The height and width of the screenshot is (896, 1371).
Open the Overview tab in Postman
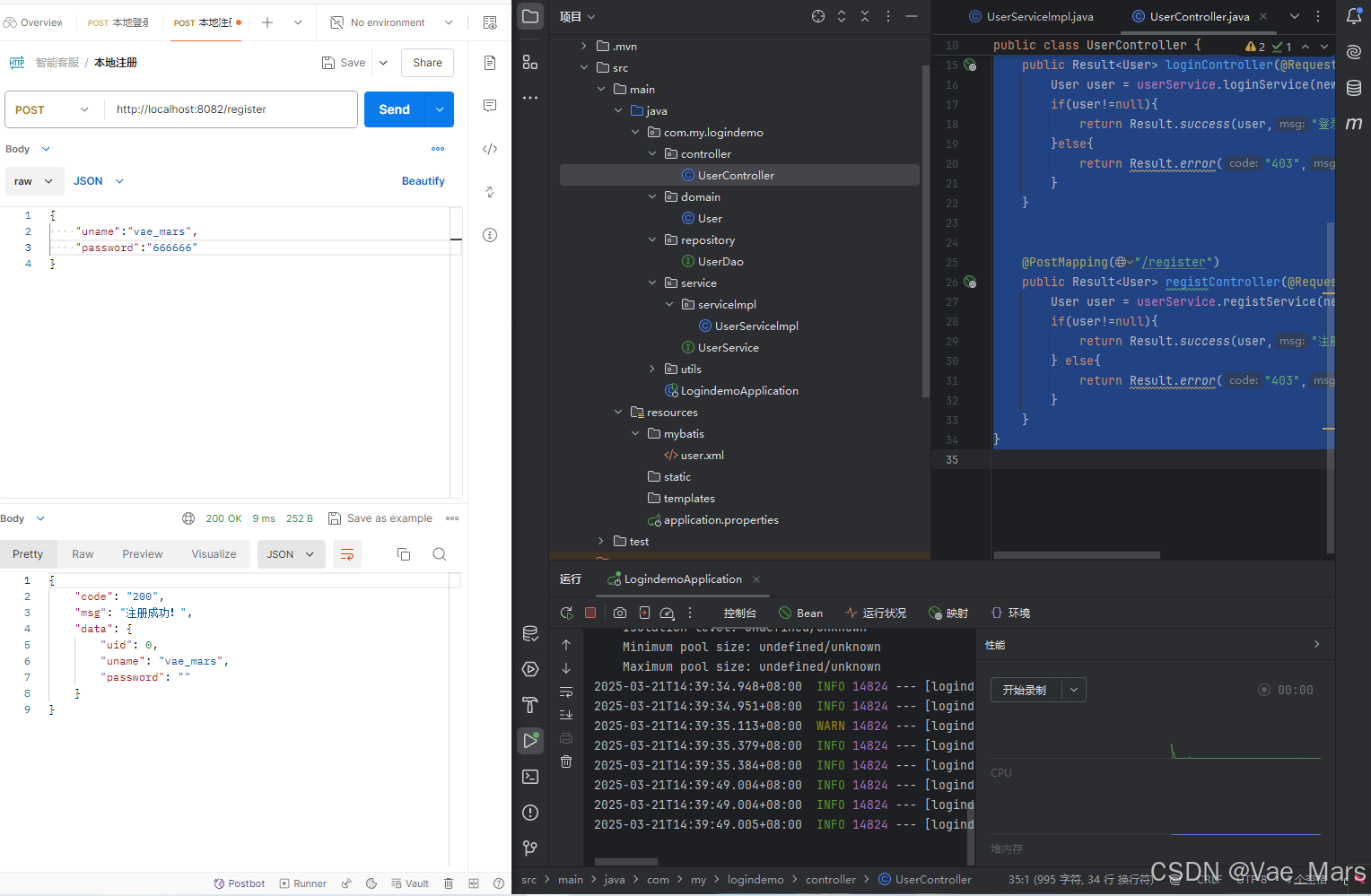pyautogui.click(x=33, y=22)
